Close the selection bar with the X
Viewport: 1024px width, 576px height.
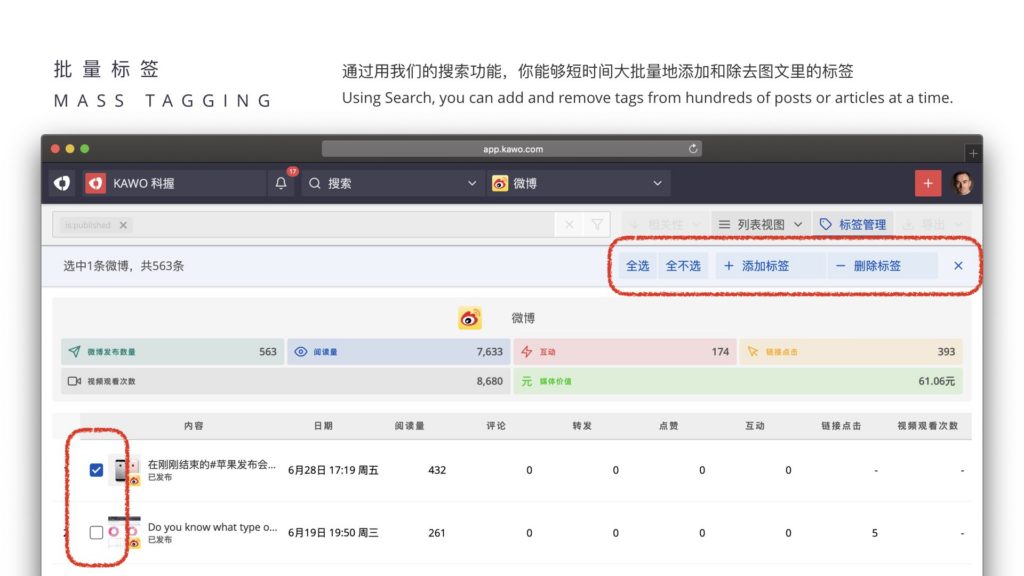pyautogui.click(x=958, y=266)
